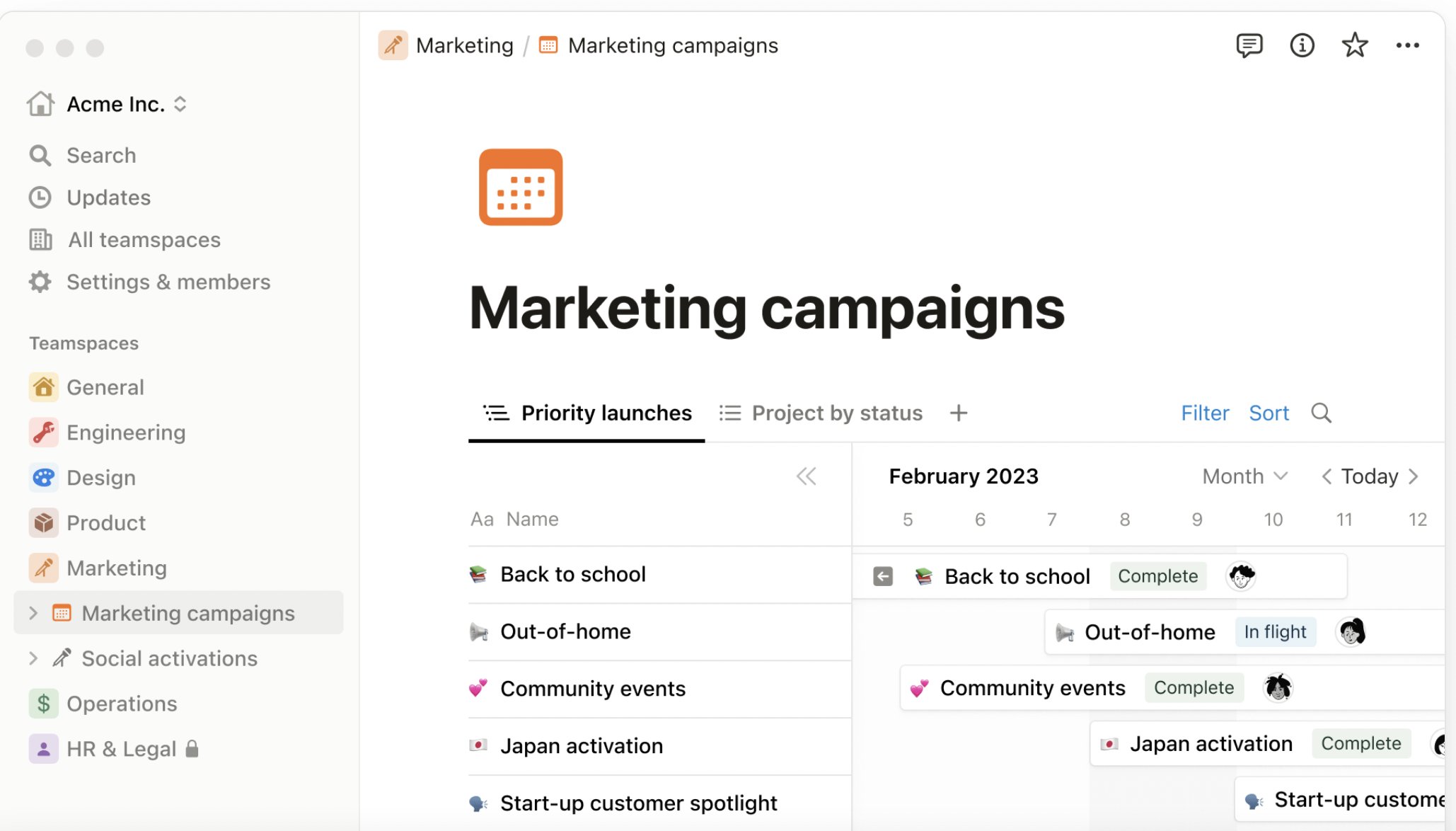Collapse table with double-chevron icon
1456x831 pixels.
pyautogui.click(x=806, y=476)
